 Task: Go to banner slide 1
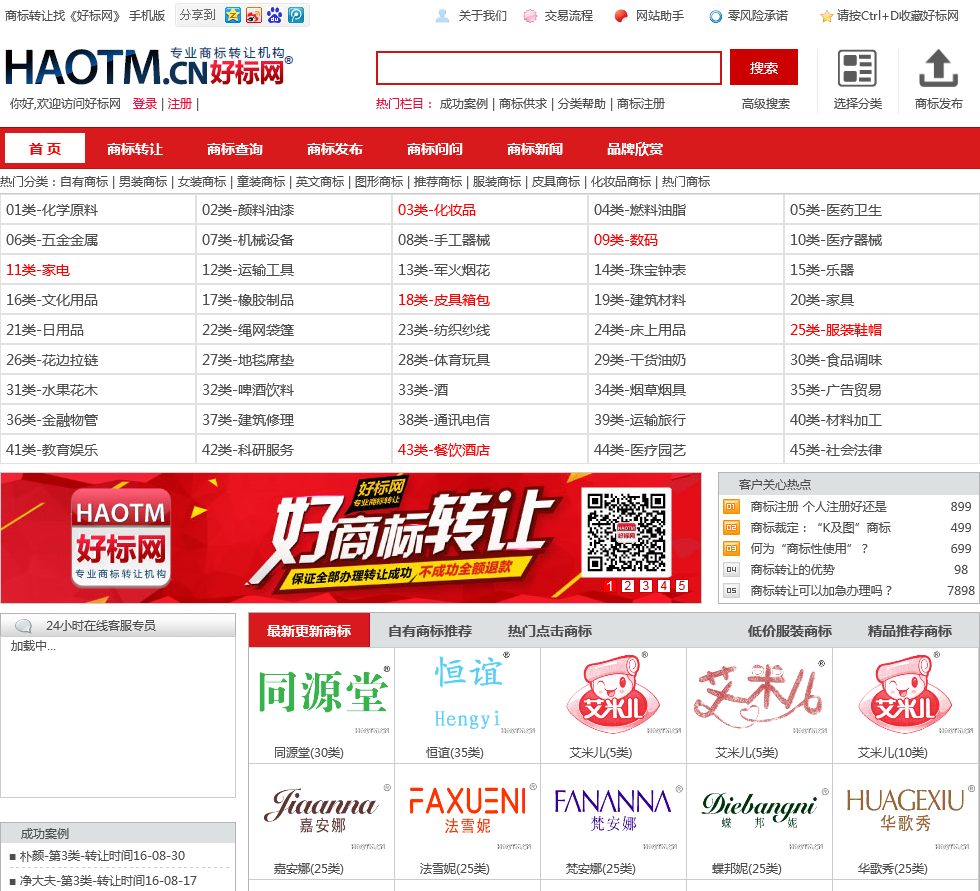click(610, 585)
